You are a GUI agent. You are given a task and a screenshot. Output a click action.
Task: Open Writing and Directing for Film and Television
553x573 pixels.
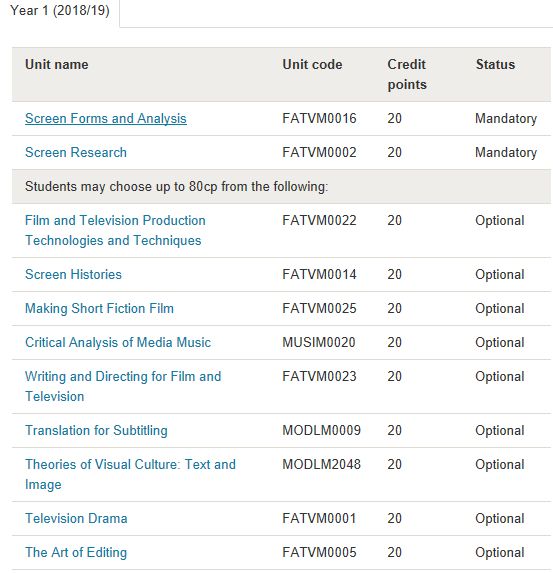[123, 386]
